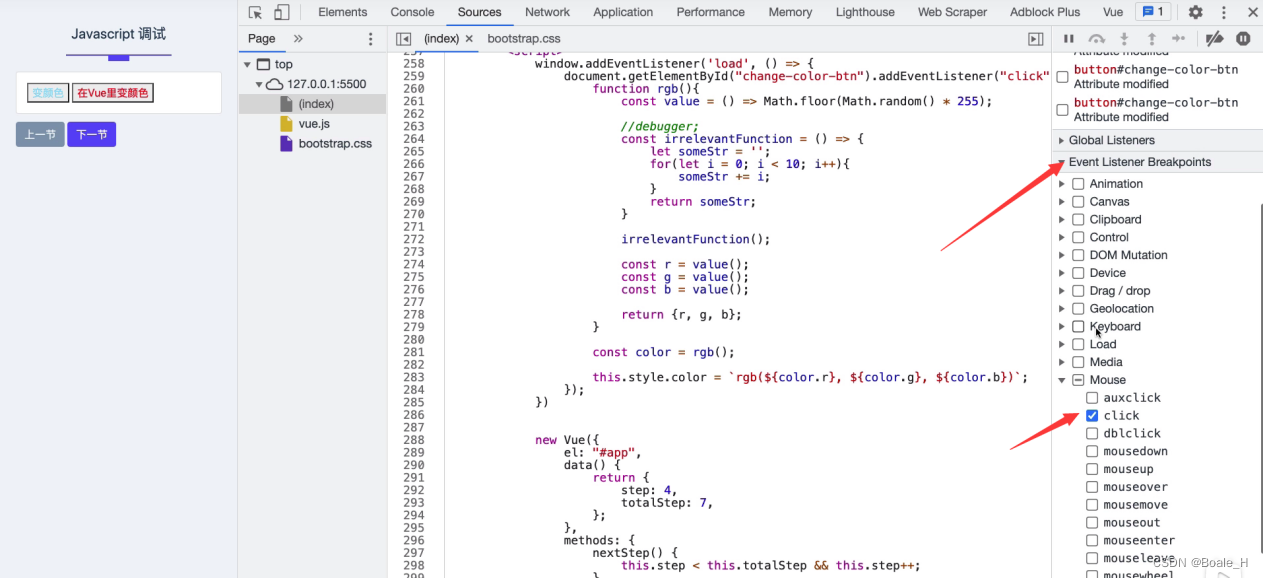The image size is (1263, 578).
Task: Collapse the 127.0.0.1:5500 tree node
Action: [259, 84]
